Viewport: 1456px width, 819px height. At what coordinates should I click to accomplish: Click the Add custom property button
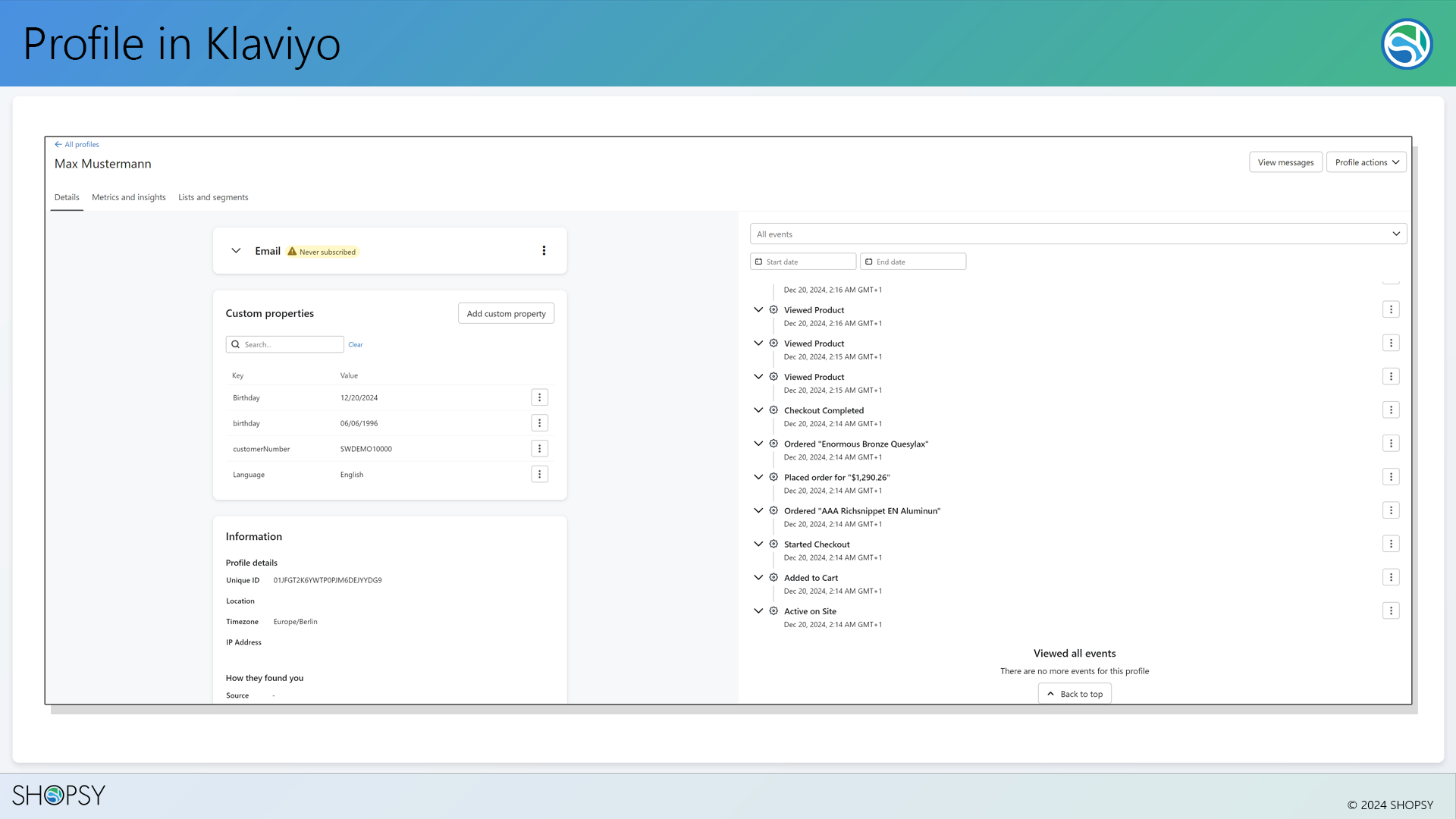tap(506, 313)
